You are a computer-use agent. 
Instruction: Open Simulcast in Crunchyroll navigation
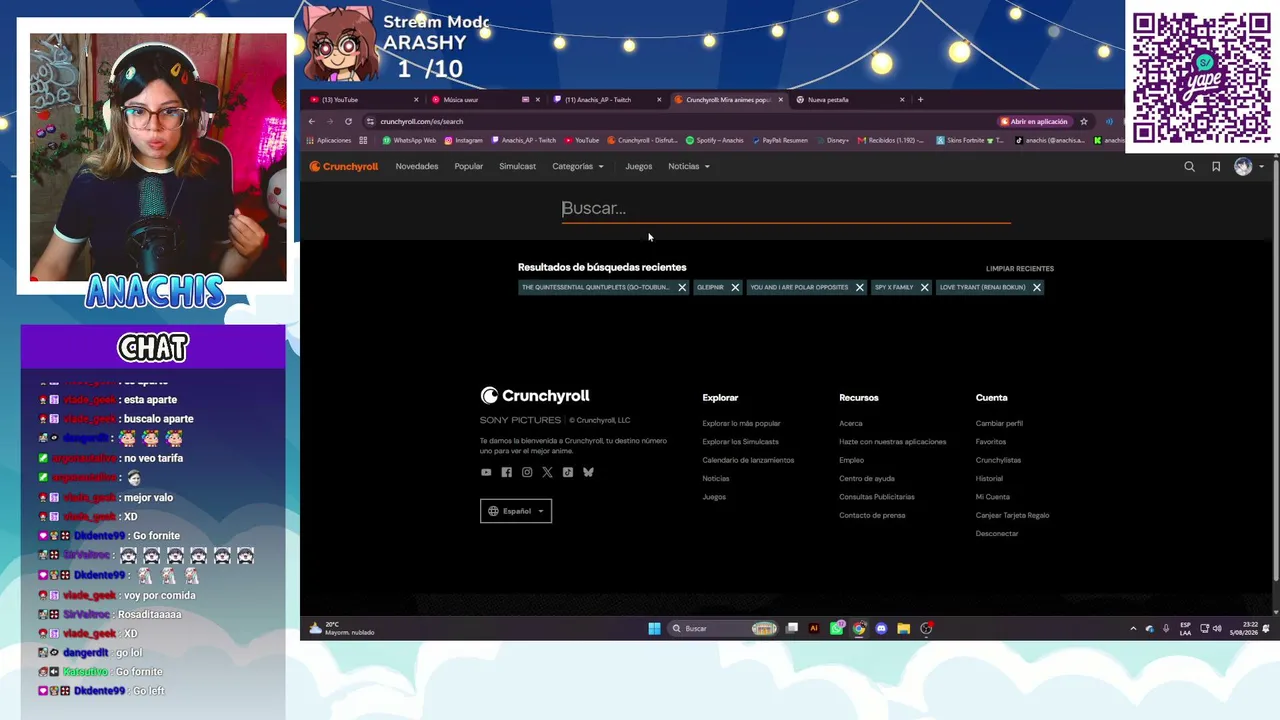518,167
